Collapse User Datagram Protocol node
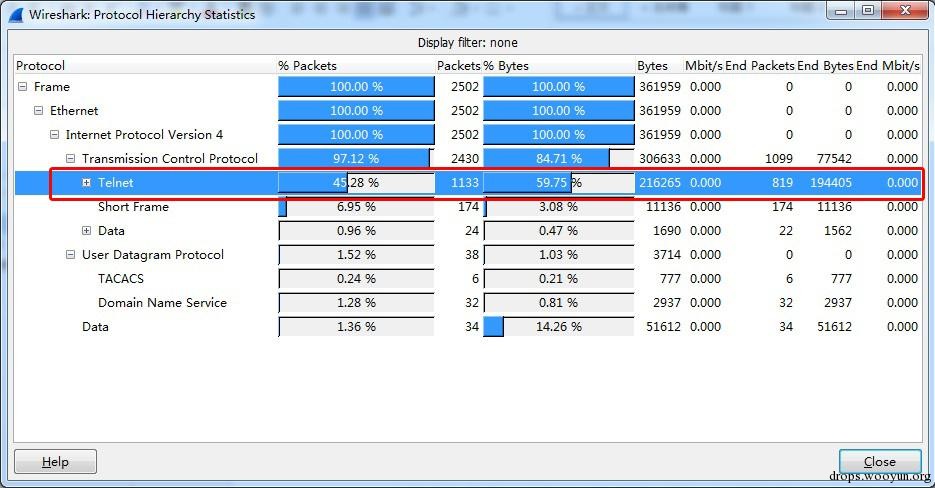Screen dimensions: 935x488 [x=70, y=255]
